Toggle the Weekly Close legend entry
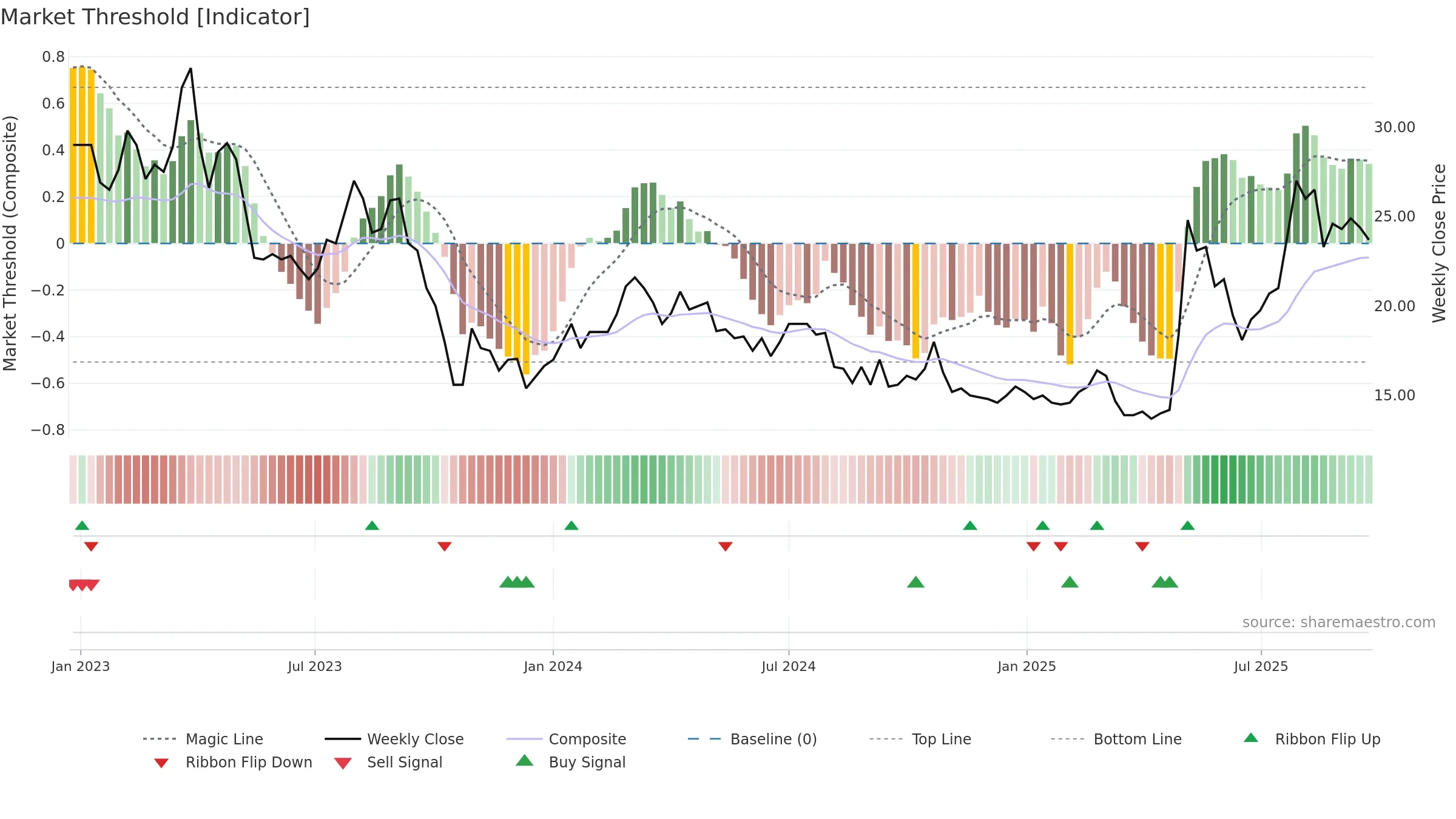The height and width of the screenshot is (819, 1456). point(394,739)
